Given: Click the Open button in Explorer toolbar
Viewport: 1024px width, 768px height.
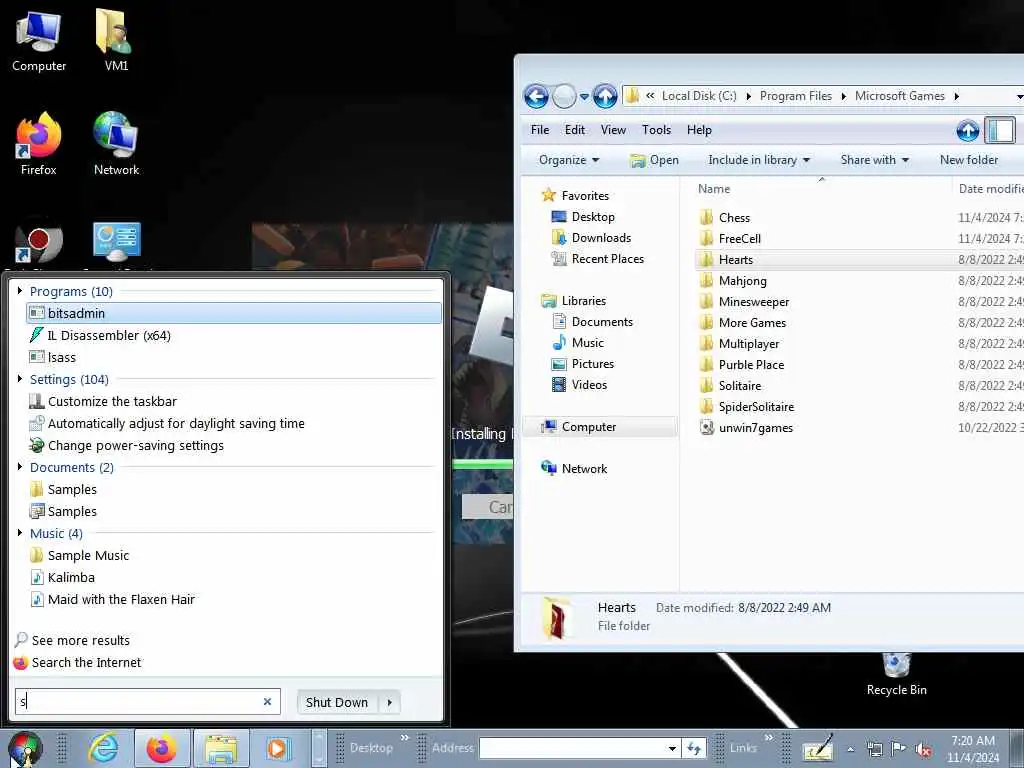Looking at the screenshot, I should pyautogui.click(x=655, y=160).
